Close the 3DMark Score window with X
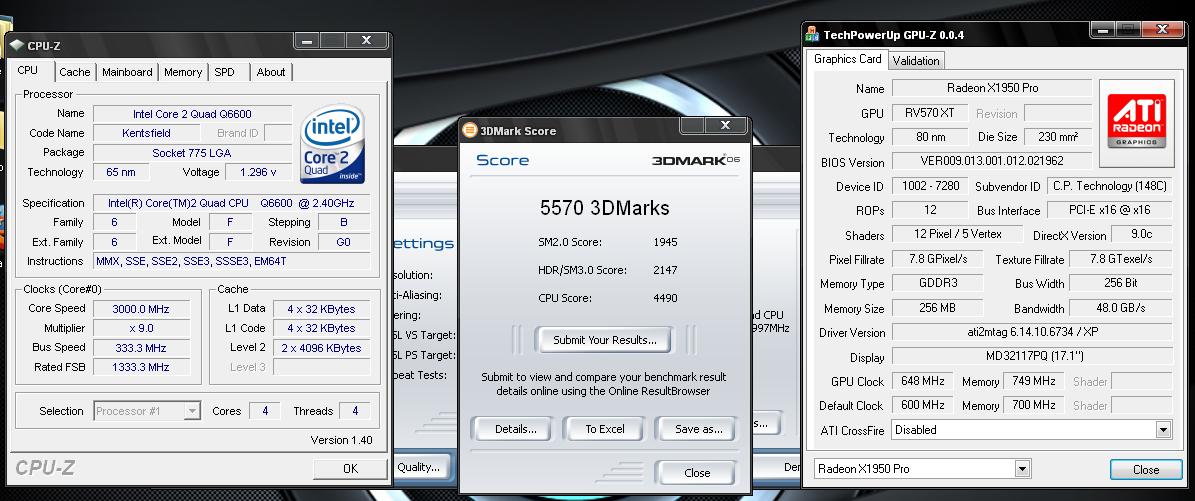Screen dimensions: 1195x501 pos(725,125)
